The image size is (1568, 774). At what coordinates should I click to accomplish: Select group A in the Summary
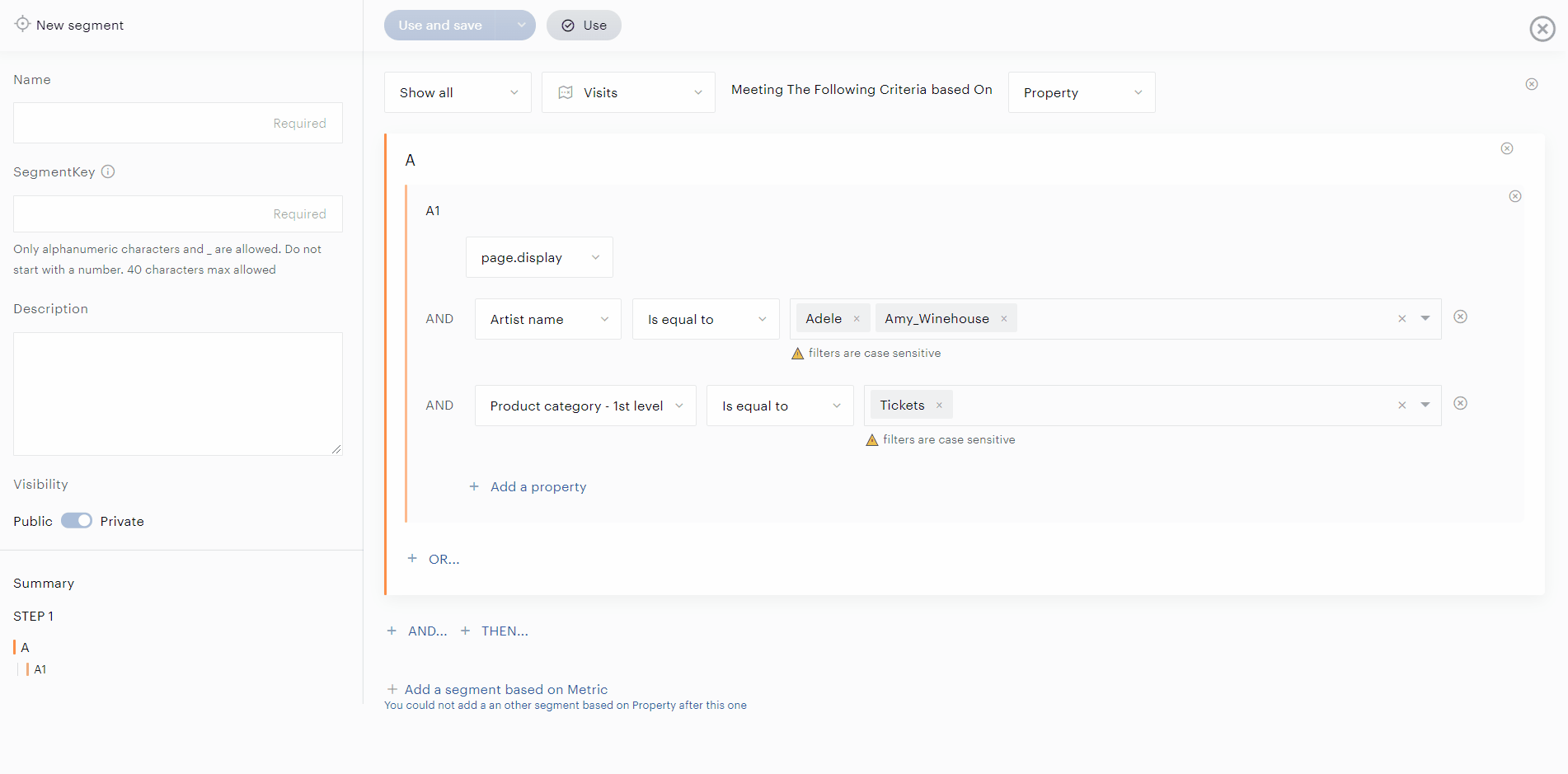(x=25, y=647)
